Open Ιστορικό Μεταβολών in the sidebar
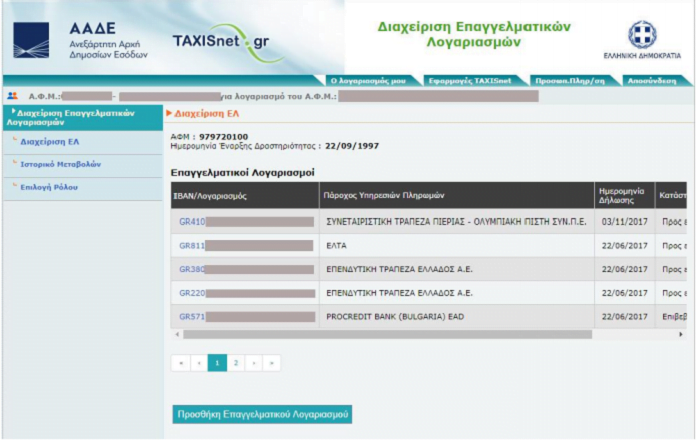The height and width of the screenshot is (440, 700). [x=61, y=164]
